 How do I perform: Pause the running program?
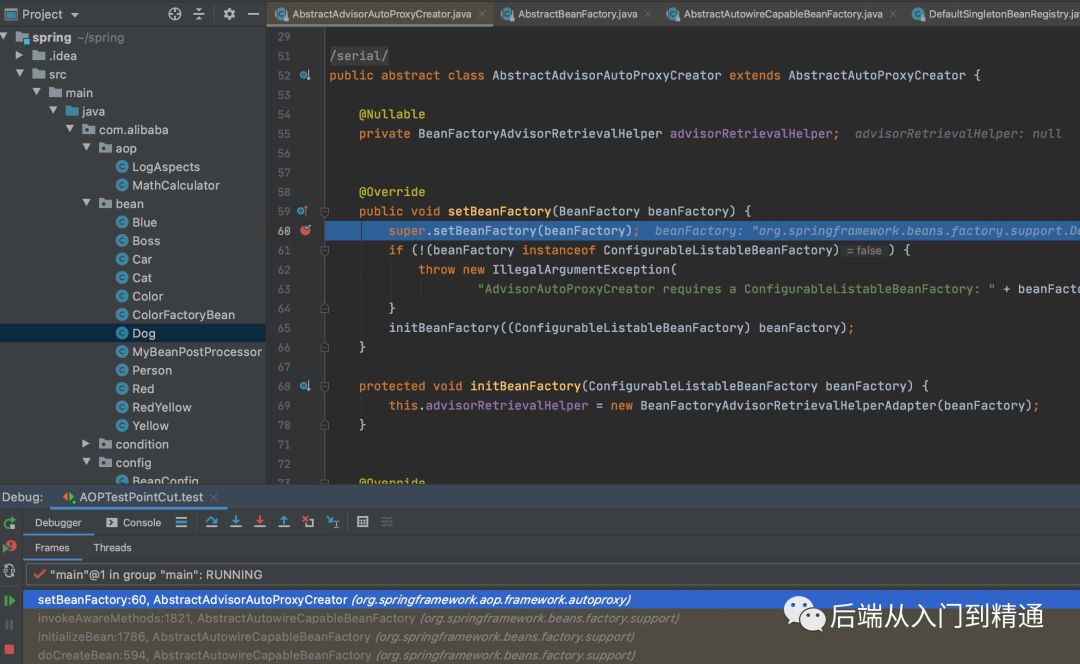10,625
